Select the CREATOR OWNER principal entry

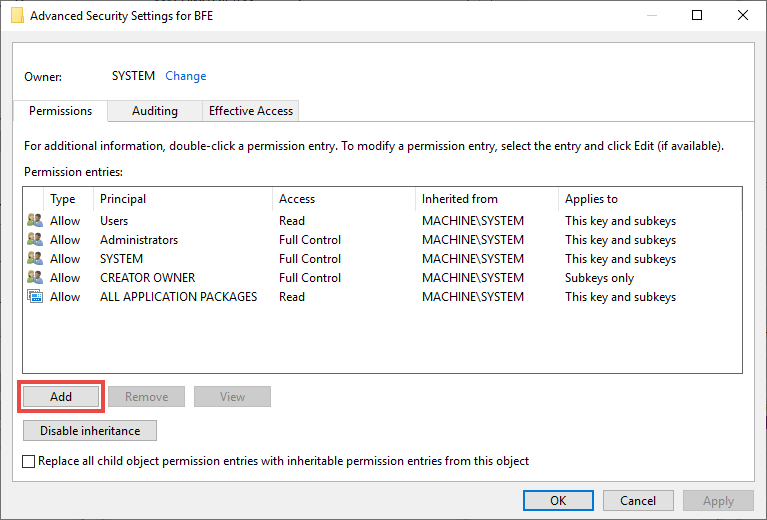(147, 278)
